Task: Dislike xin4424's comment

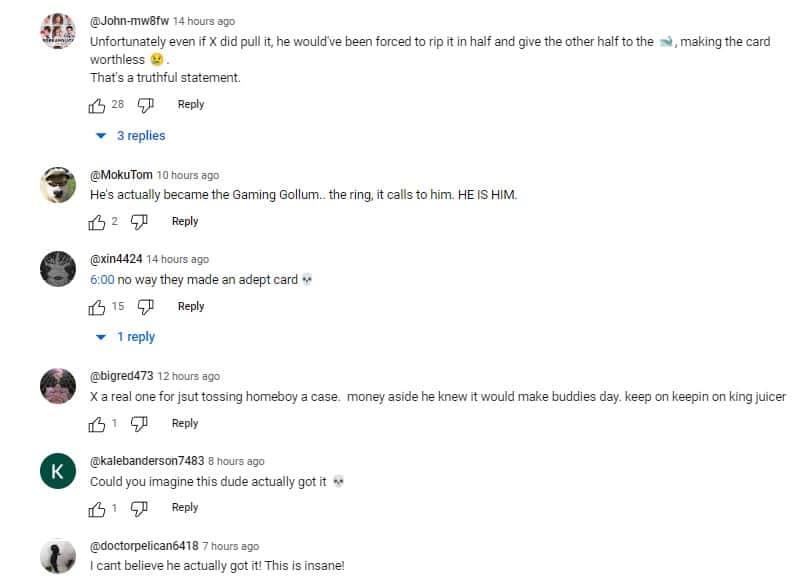Action: click(x=146, y=306)
